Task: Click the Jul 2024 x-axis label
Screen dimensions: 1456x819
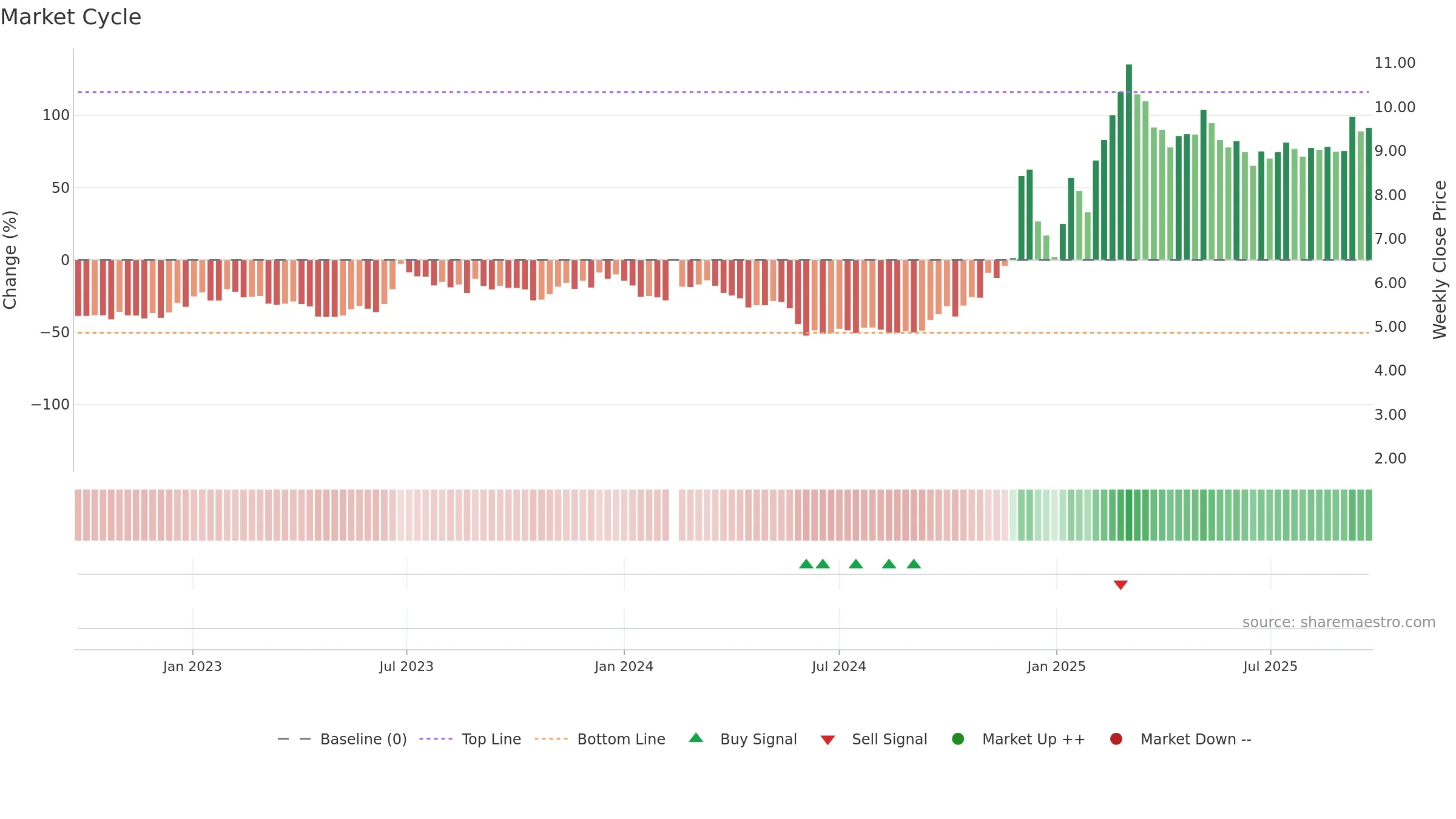Action: coord(839,667)
